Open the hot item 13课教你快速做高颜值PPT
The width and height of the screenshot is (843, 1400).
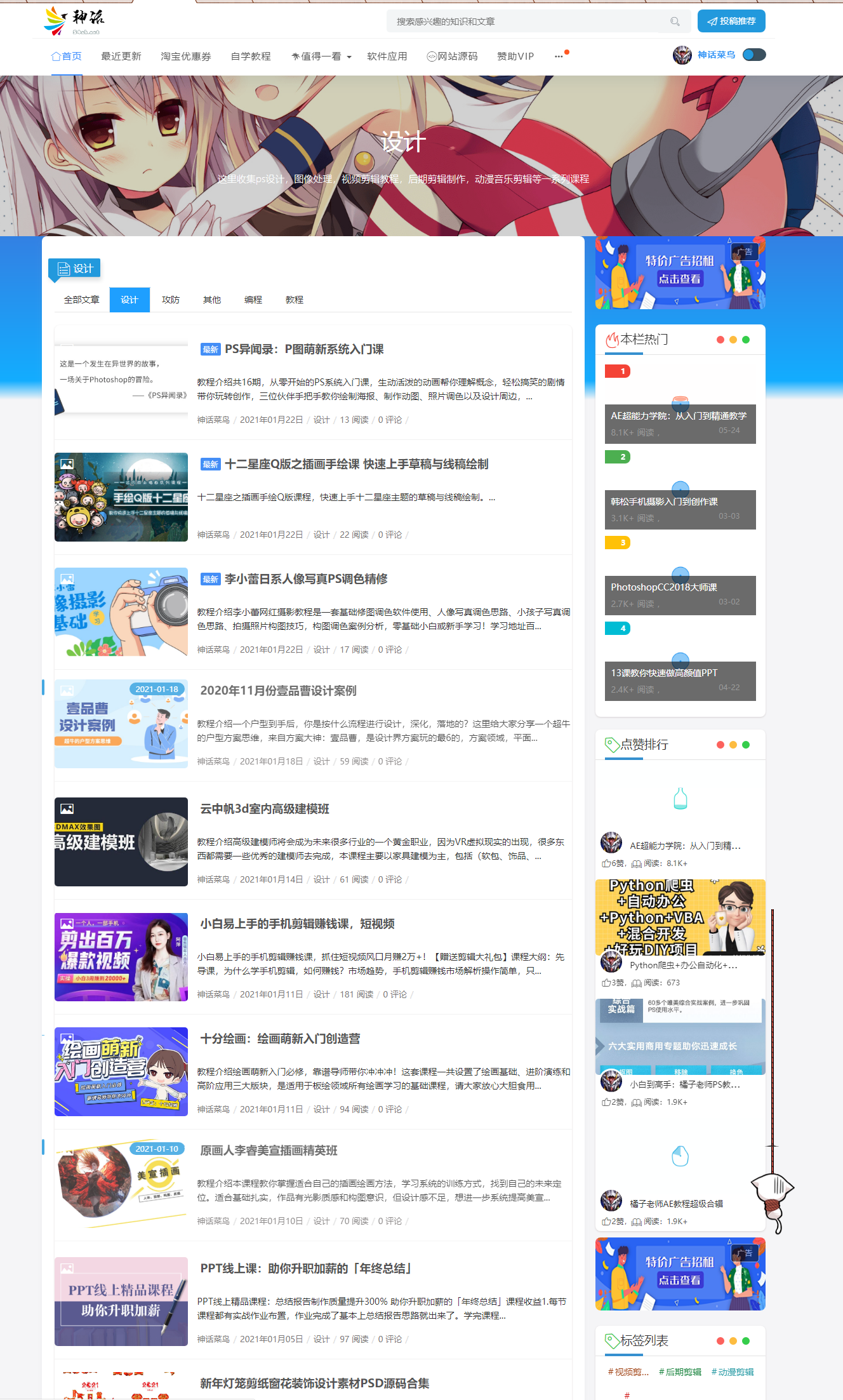tap(680, 681)
